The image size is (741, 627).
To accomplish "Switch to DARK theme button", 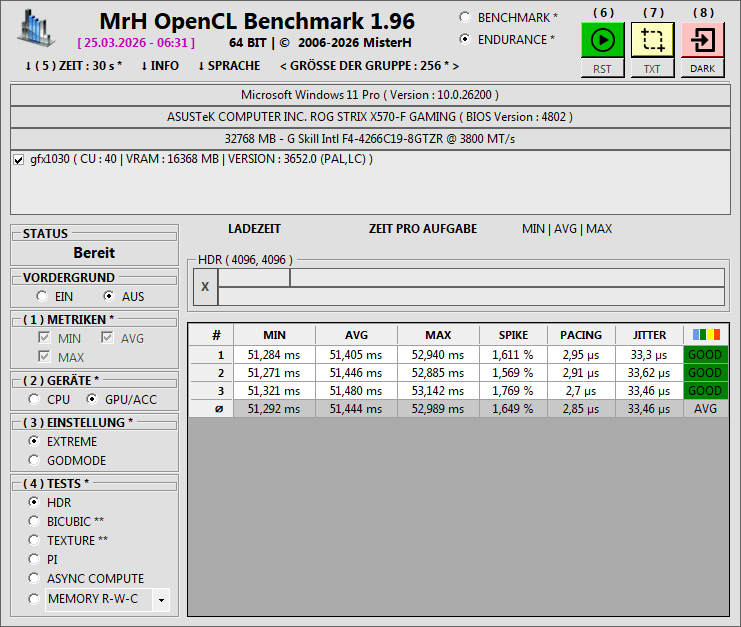I will (703, 69).
